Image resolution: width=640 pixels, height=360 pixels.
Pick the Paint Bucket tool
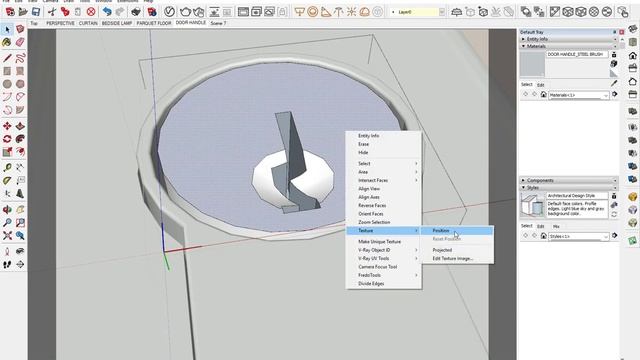click(7, 42)
